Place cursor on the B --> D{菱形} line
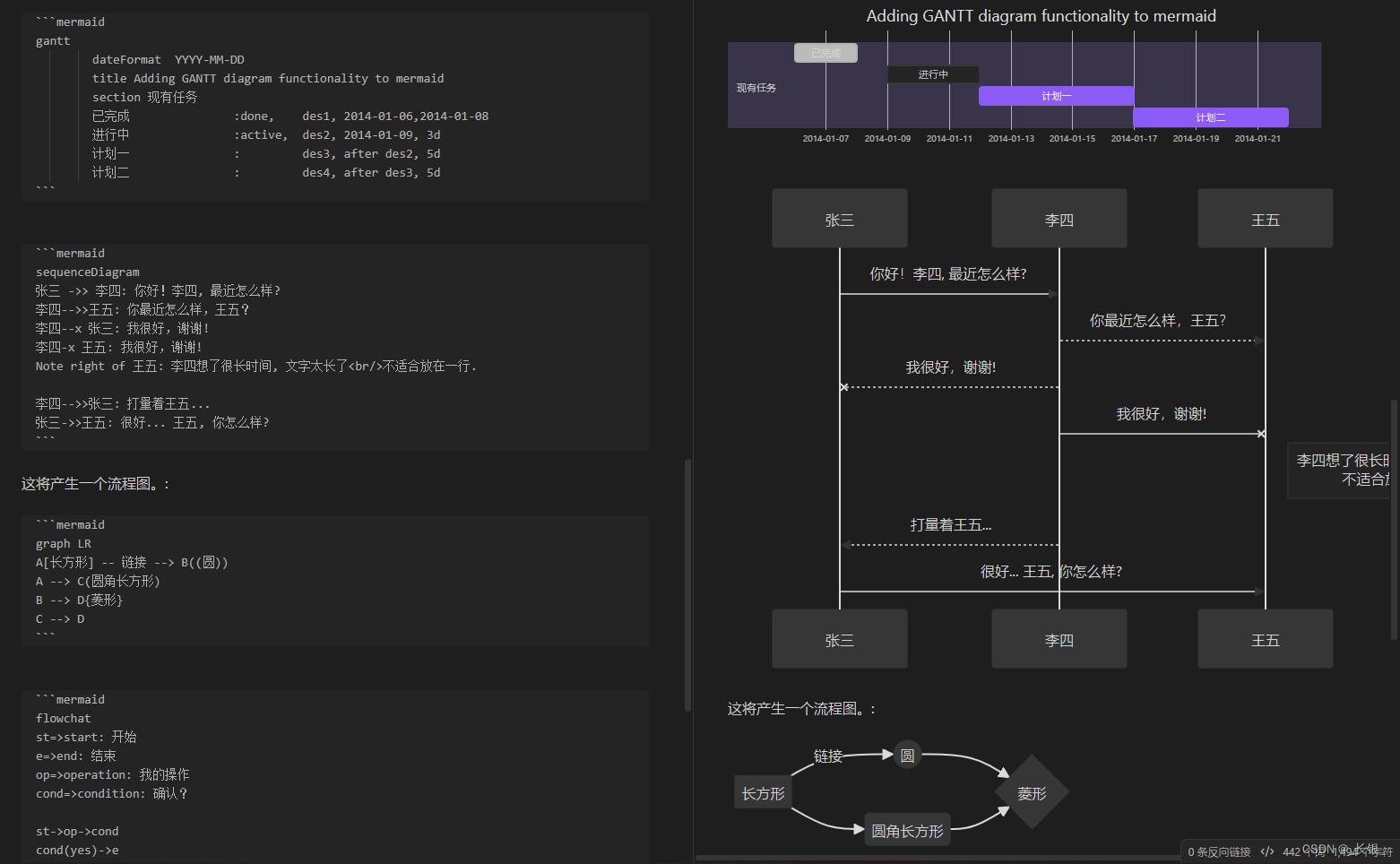This screenshot has width=1400, height=864. coord(79,600)
